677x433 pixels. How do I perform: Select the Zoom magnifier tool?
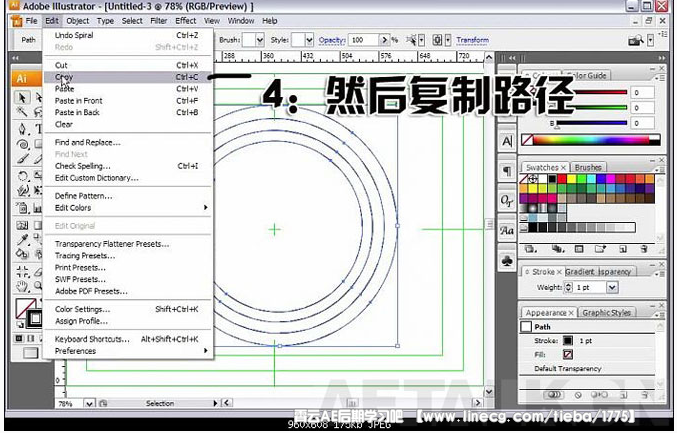click(38, 286)
